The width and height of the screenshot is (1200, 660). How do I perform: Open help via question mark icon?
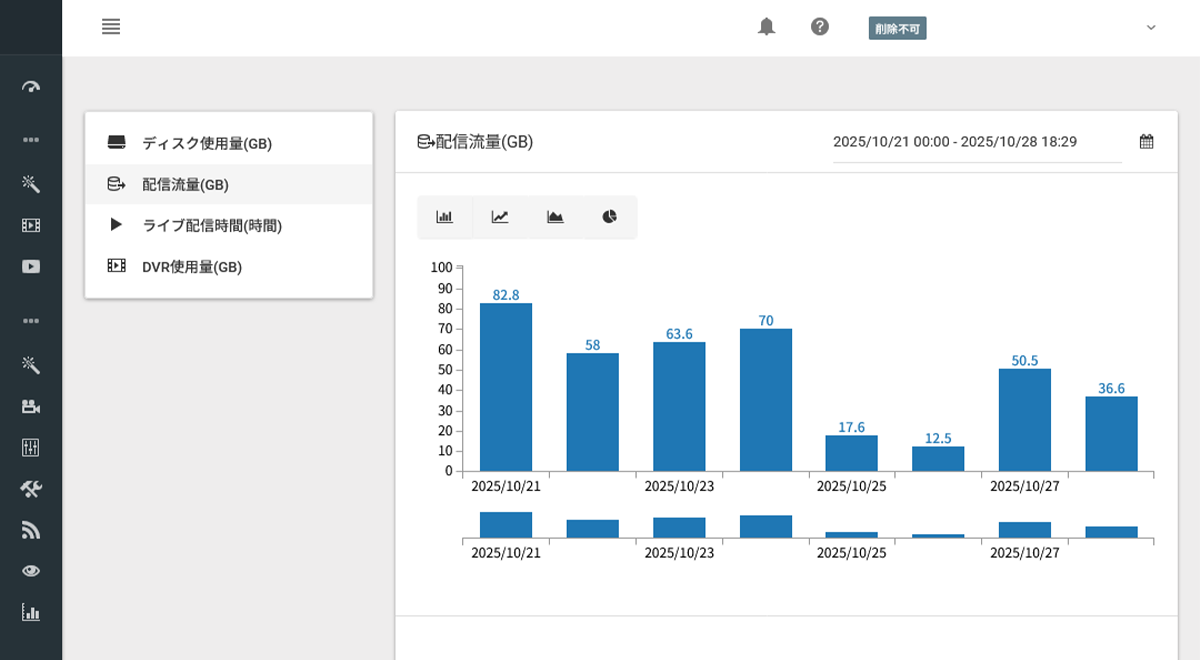820,27
